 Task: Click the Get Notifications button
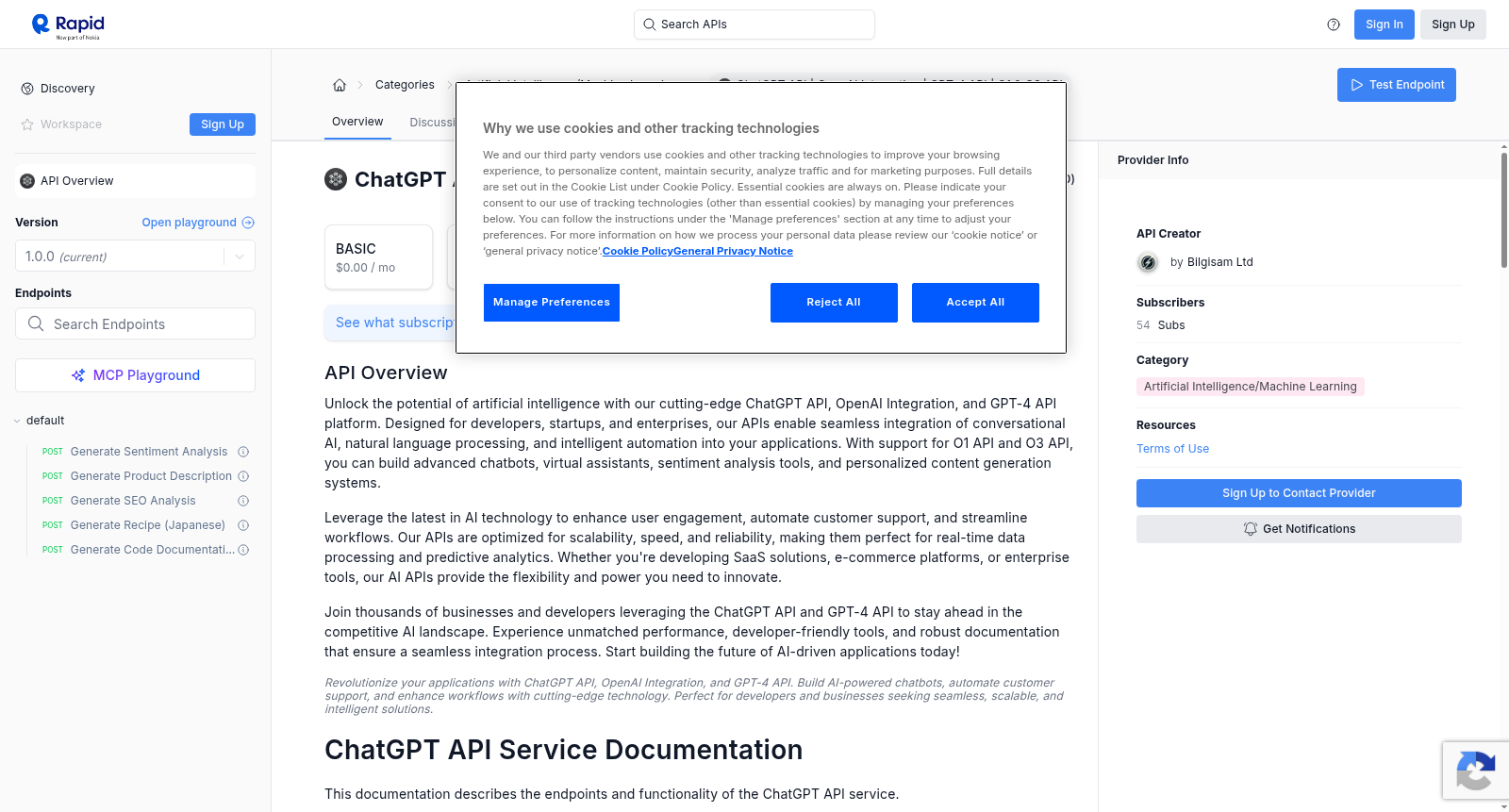pos(1299,529)
